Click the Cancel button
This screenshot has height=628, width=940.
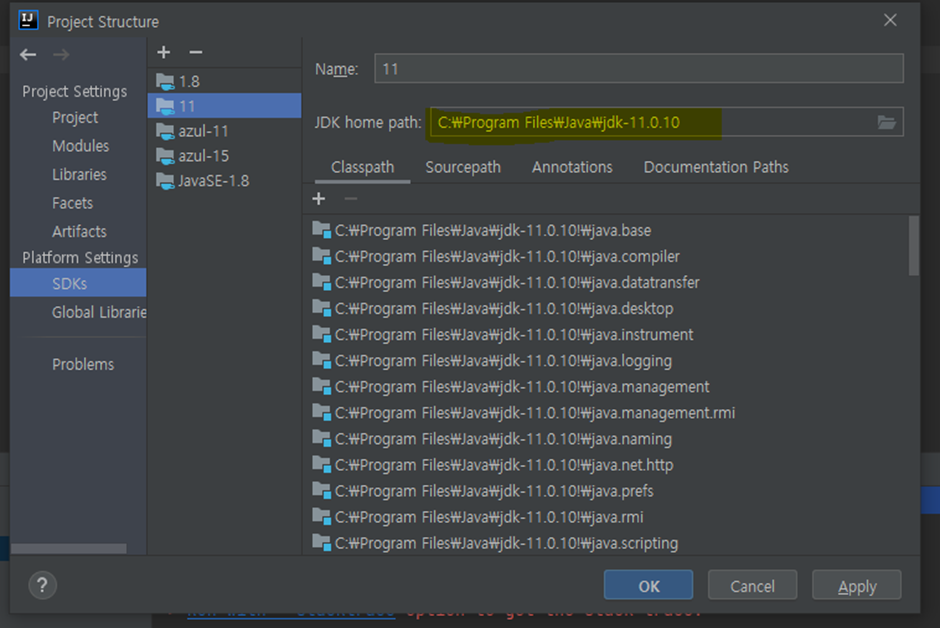click(752, 585)
